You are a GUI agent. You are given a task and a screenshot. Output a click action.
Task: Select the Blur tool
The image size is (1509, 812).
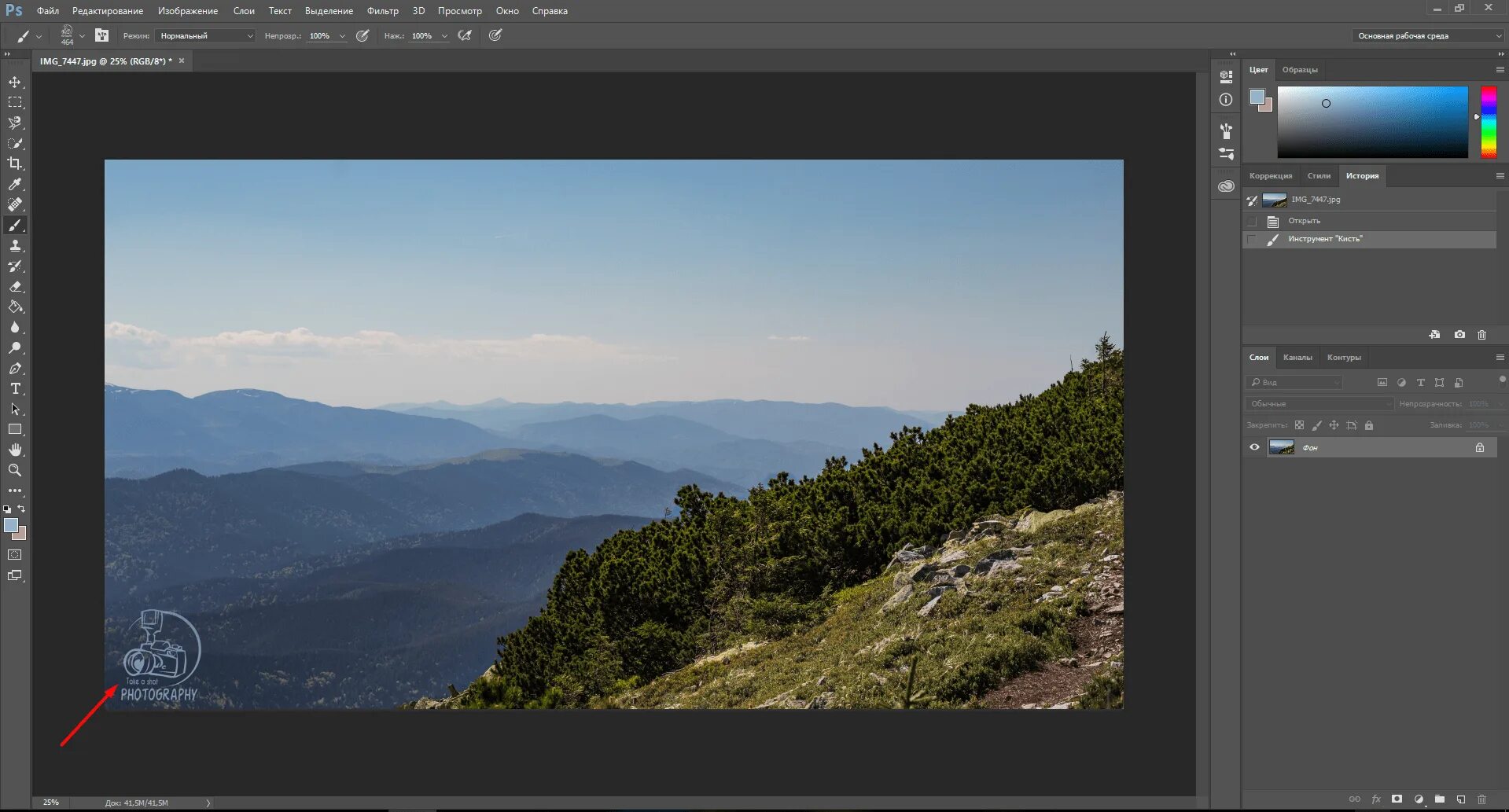point(15,327)
